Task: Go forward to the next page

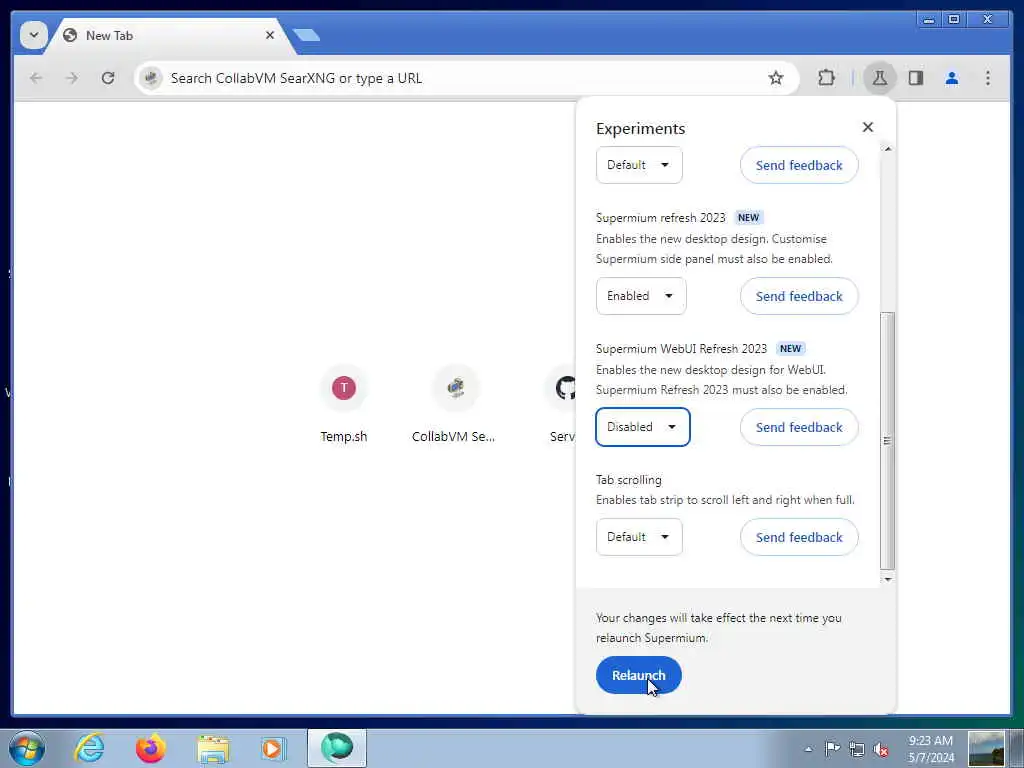Action: pyautogui.click(x=72, y=78)
